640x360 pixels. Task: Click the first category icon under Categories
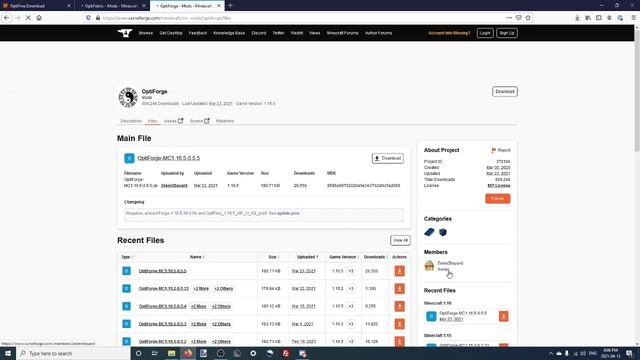tap(429, 232)
